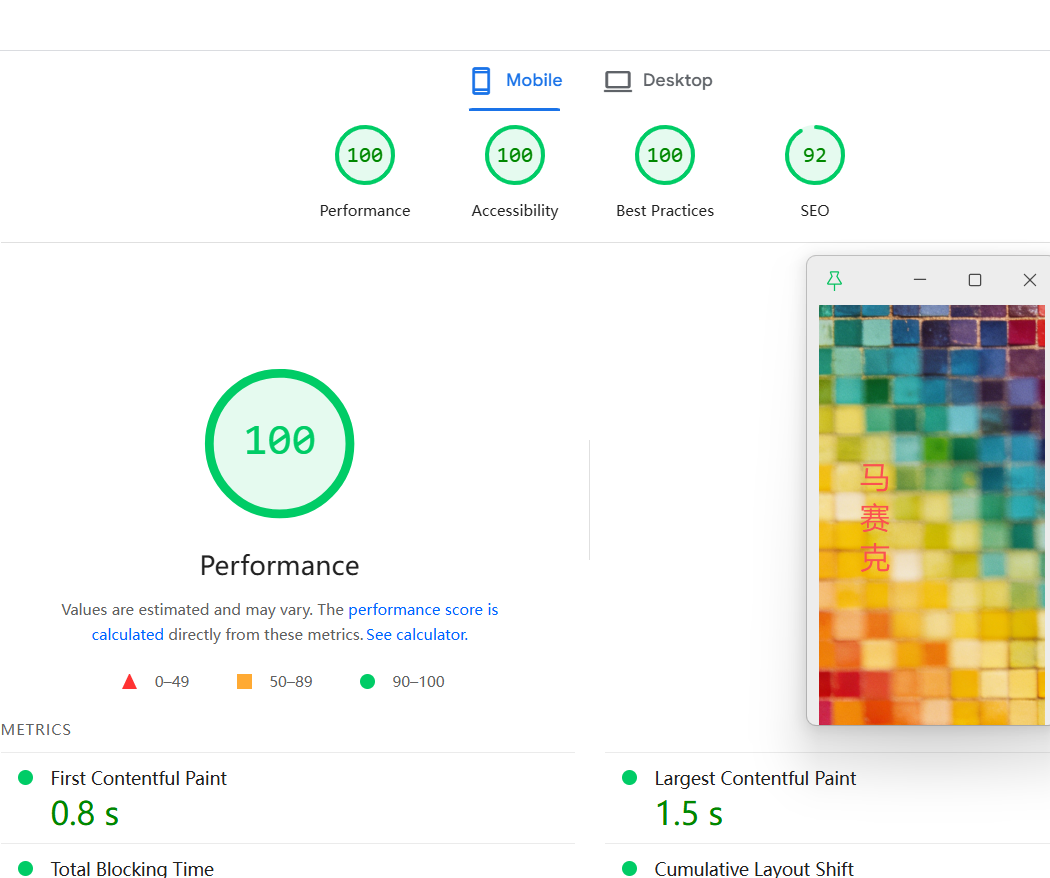Image resolution: width=1050 pixels, height=878 pixels.
Task: Click the Performance label under top gauge
Action: pyautogui.click(x=365, y=211)
